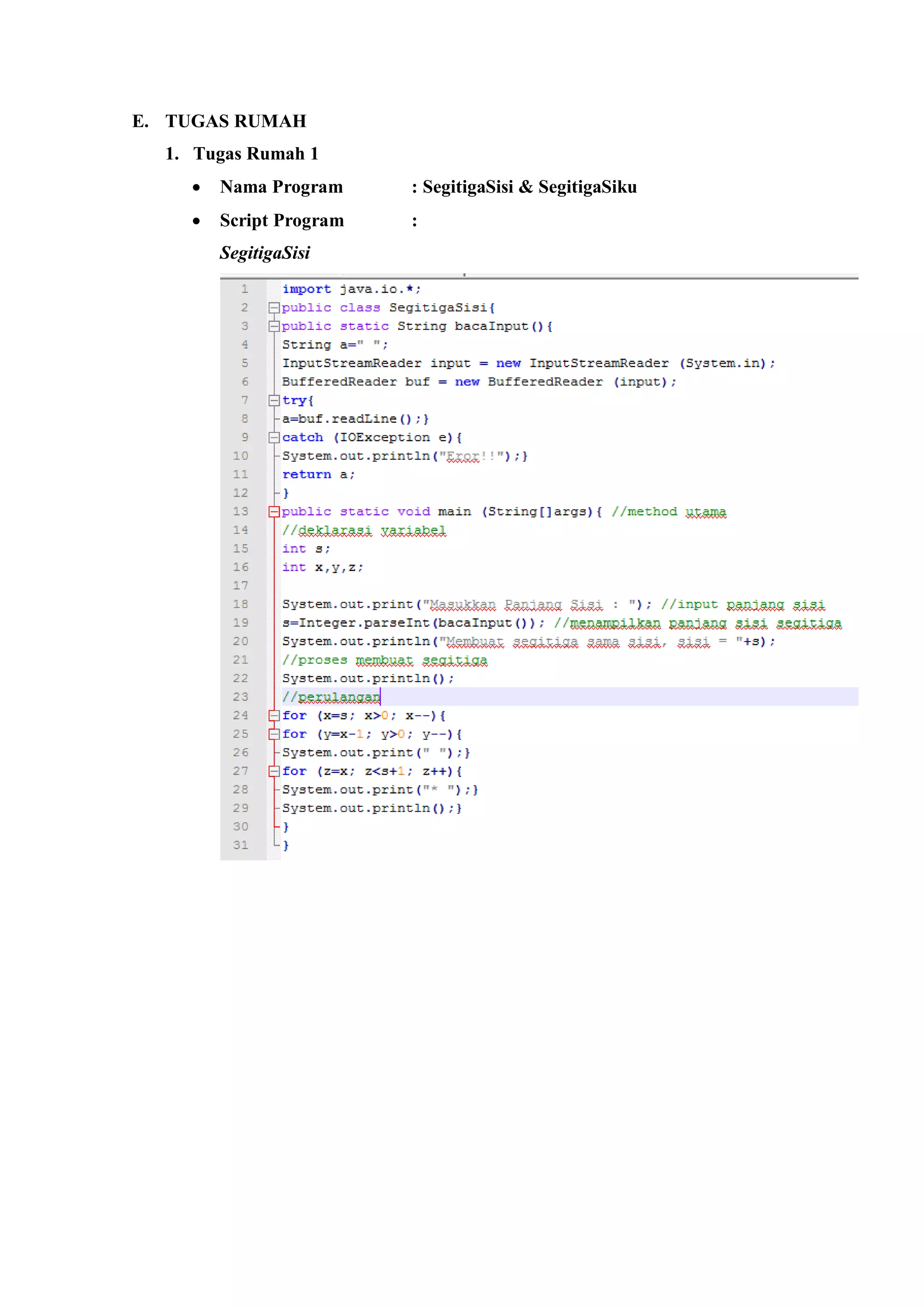
Task: Collapse the try block fold marker
Action: pos(274,401)
